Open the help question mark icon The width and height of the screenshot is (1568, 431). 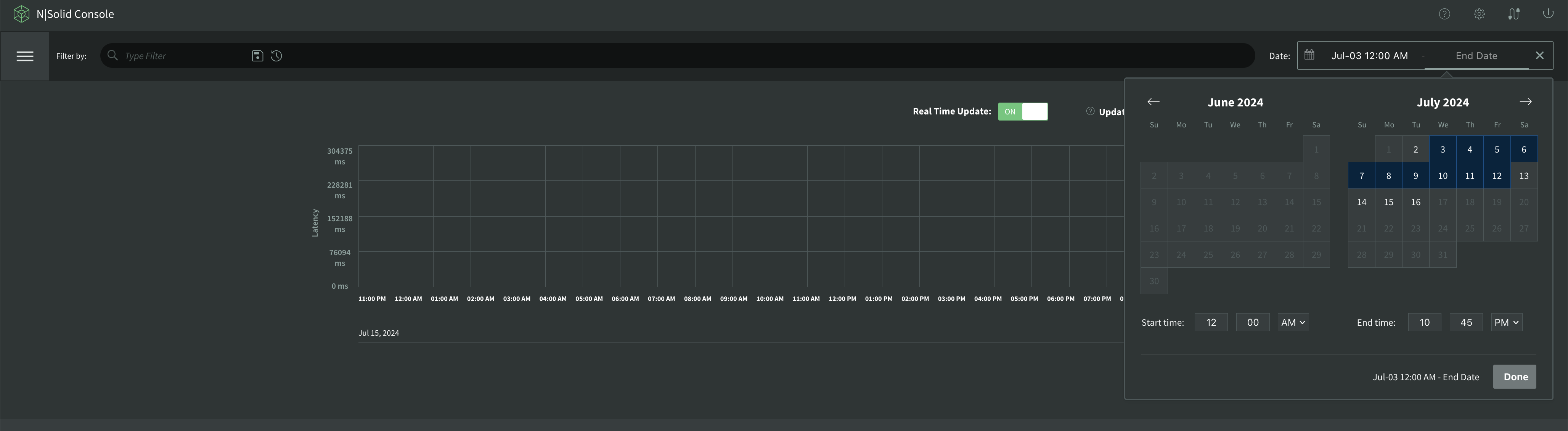(1444, 14)
